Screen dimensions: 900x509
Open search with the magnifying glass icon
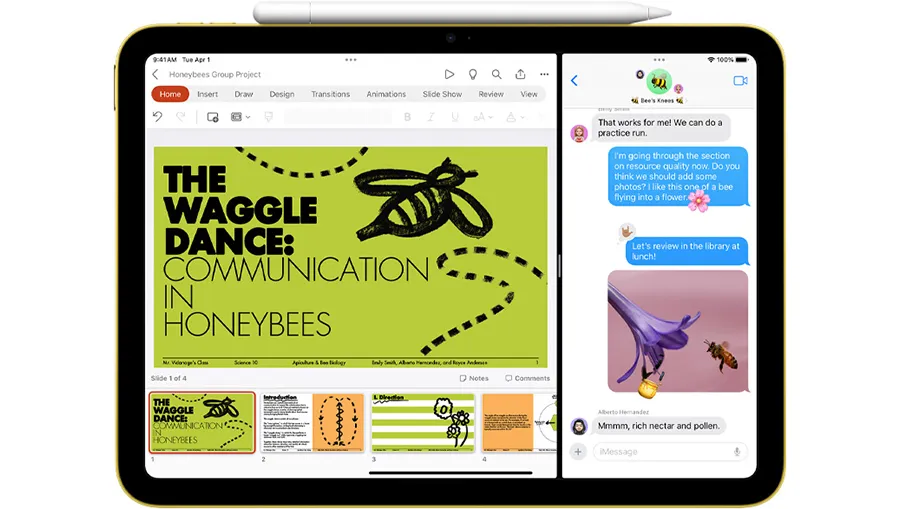point(496,74)
